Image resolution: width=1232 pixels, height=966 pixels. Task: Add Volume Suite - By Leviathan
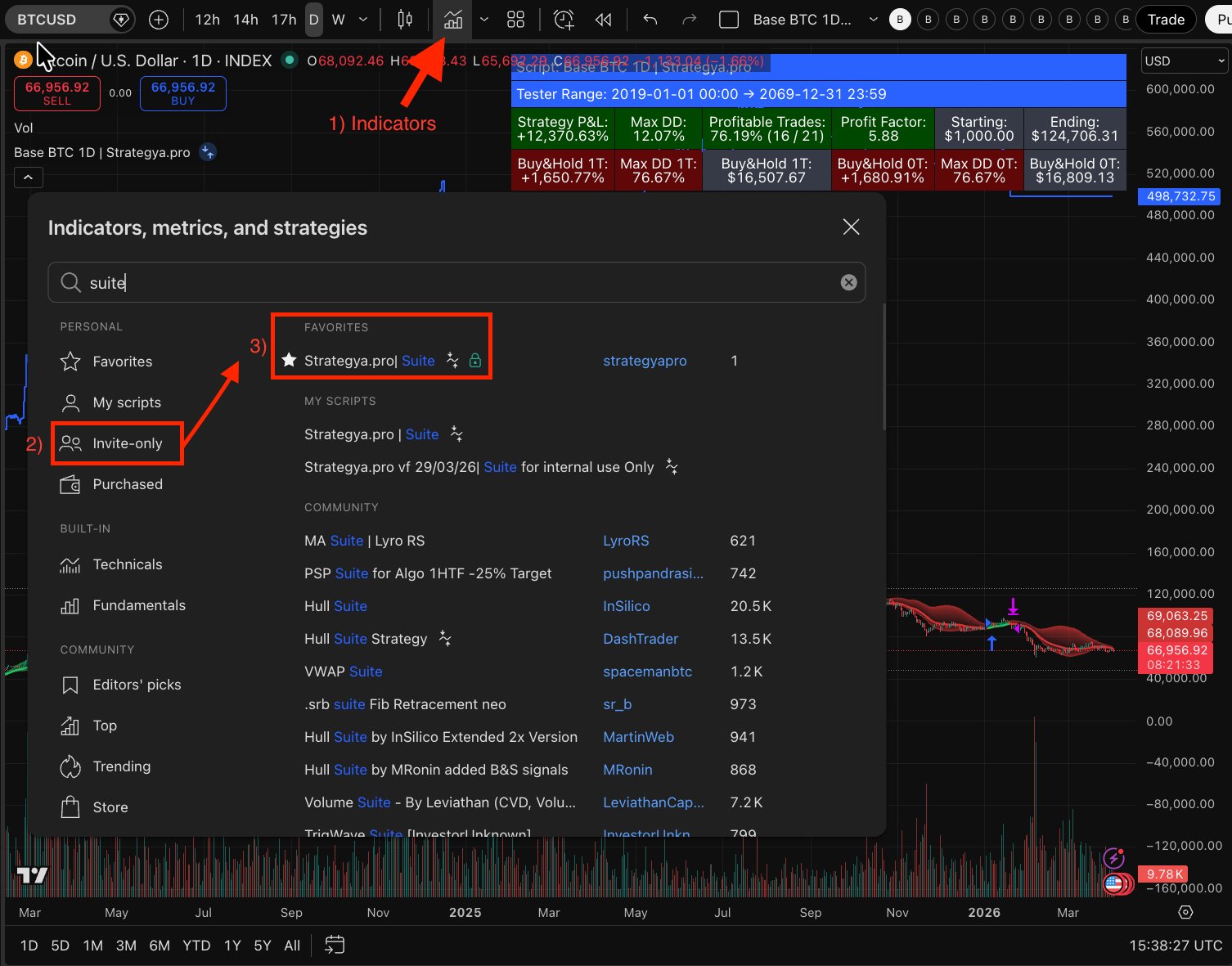coord(440,802)
